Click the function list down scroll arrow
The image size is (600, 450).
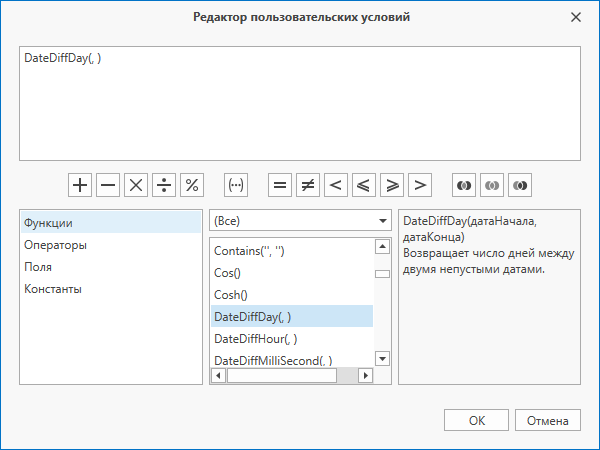click(x=382, y=359)
